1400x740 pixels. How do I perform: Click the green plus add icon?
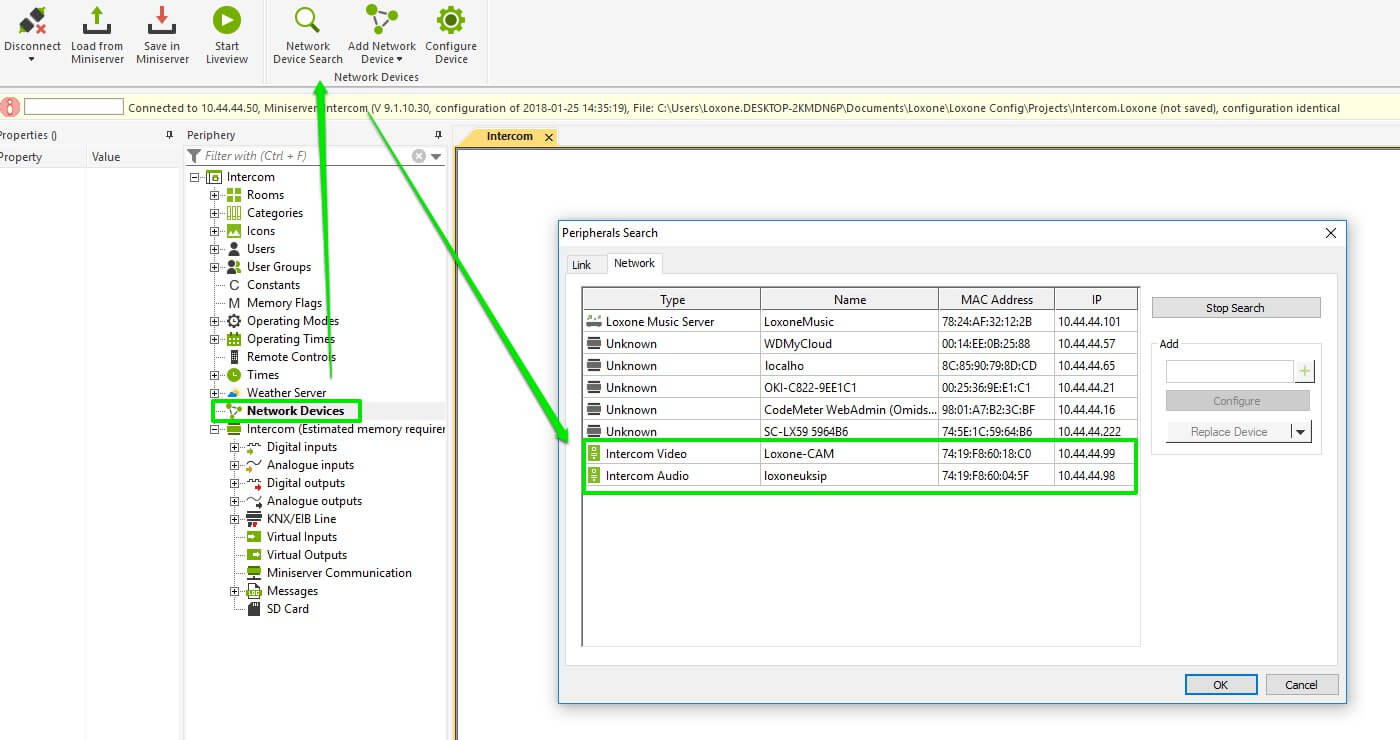(x=1304, y=372)
